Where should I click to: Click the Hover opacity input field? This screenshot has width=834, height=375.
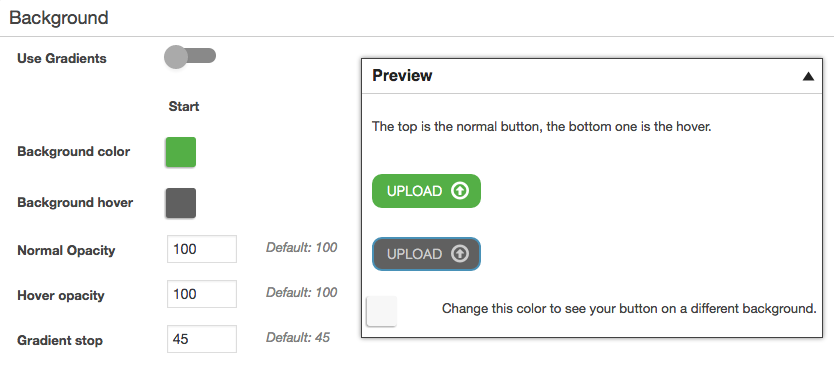click(x=202, y=294)
